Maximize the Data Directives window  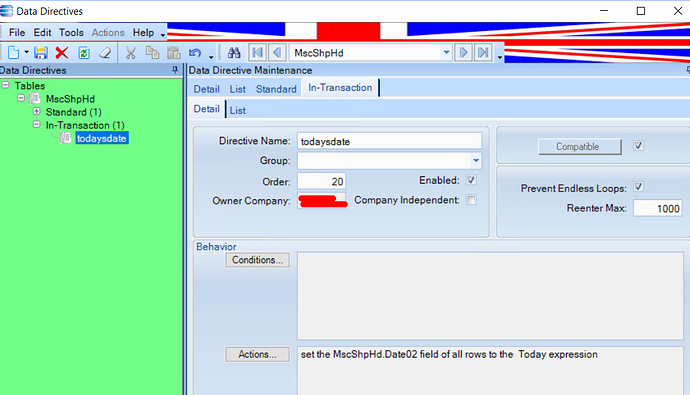641,11
